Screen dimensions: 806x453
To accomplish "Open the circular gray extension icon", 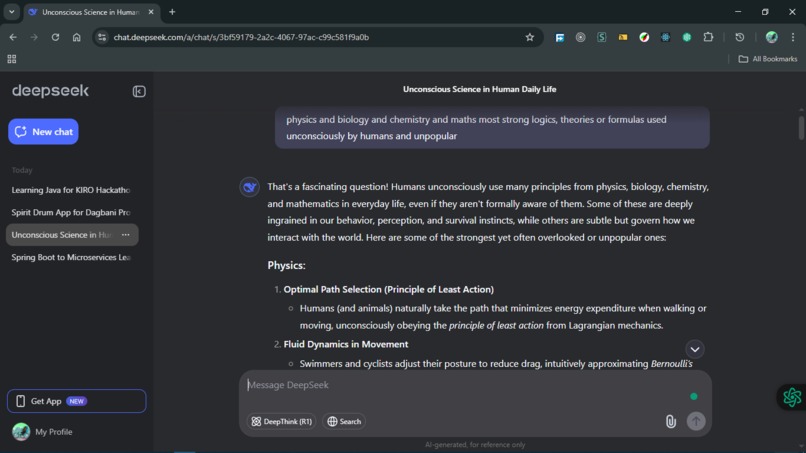I will (x=580, y=37).
